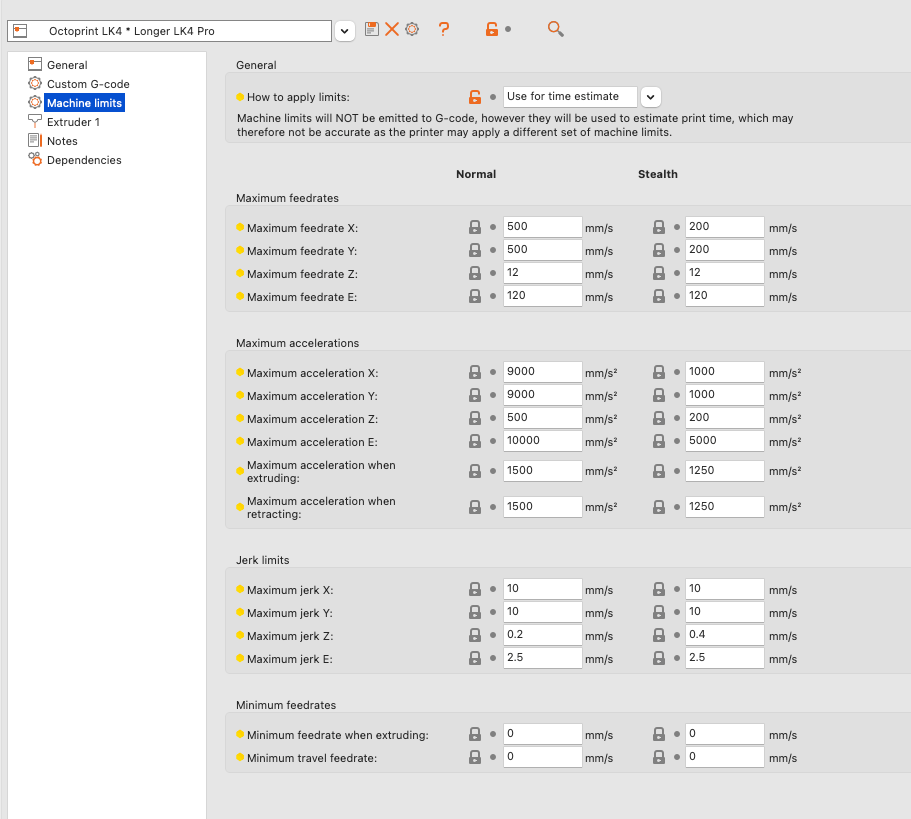Screen dimensions: 911x819
Task: Click the gear icon beside delete preset
Action: [x=411, y=30]
